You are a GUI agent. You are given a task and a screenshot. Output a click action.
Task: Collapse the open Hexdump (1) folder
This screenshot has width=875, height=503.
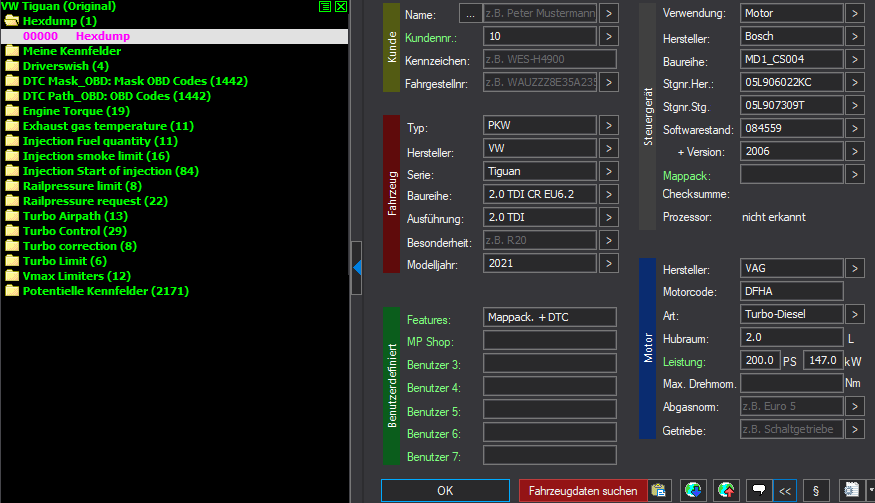(x=12, y=21)
